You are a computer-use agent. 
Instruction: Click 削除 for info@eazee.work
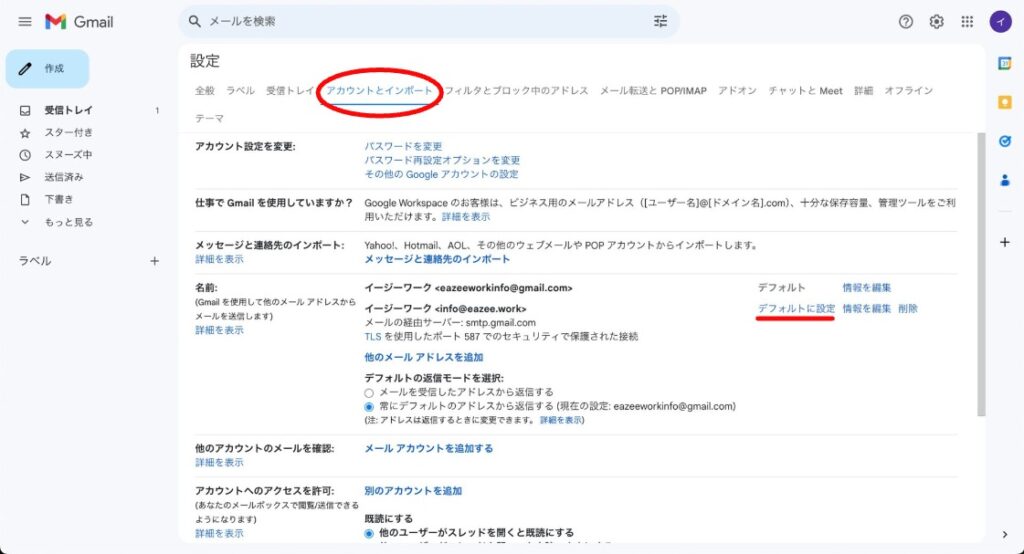(x=908, y=308)
